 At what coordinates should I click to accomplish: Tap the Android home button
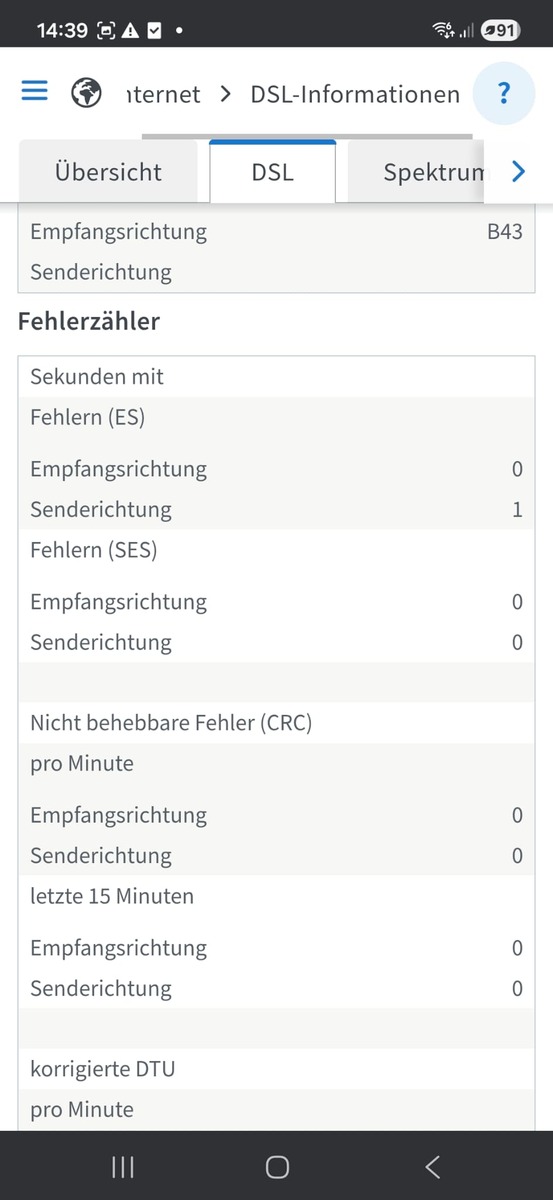pyautogui.click(x=277, y=1166)
